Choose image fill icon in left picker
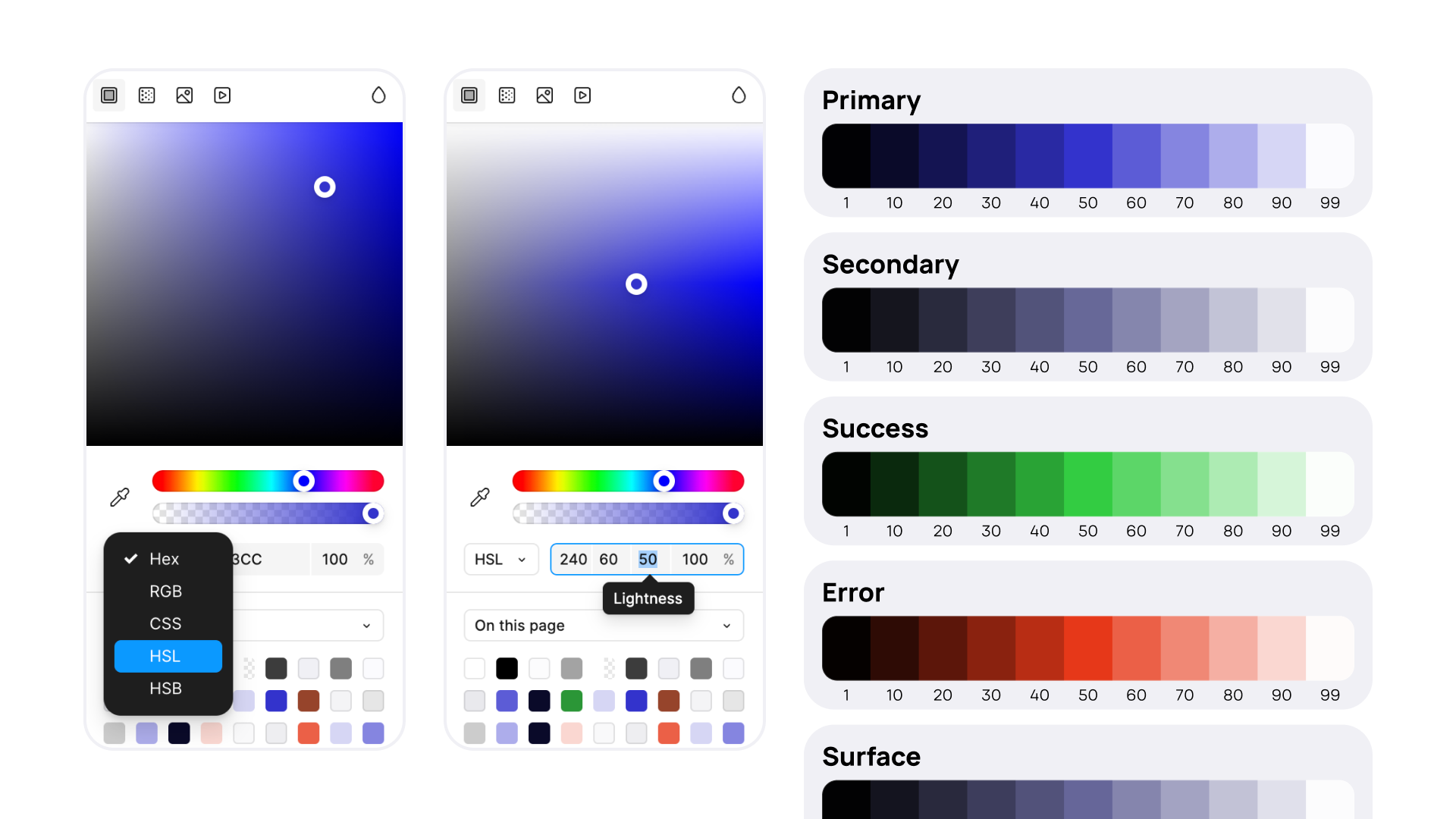1456x819 pixels. pyautogui.click(x=184, y=96)
